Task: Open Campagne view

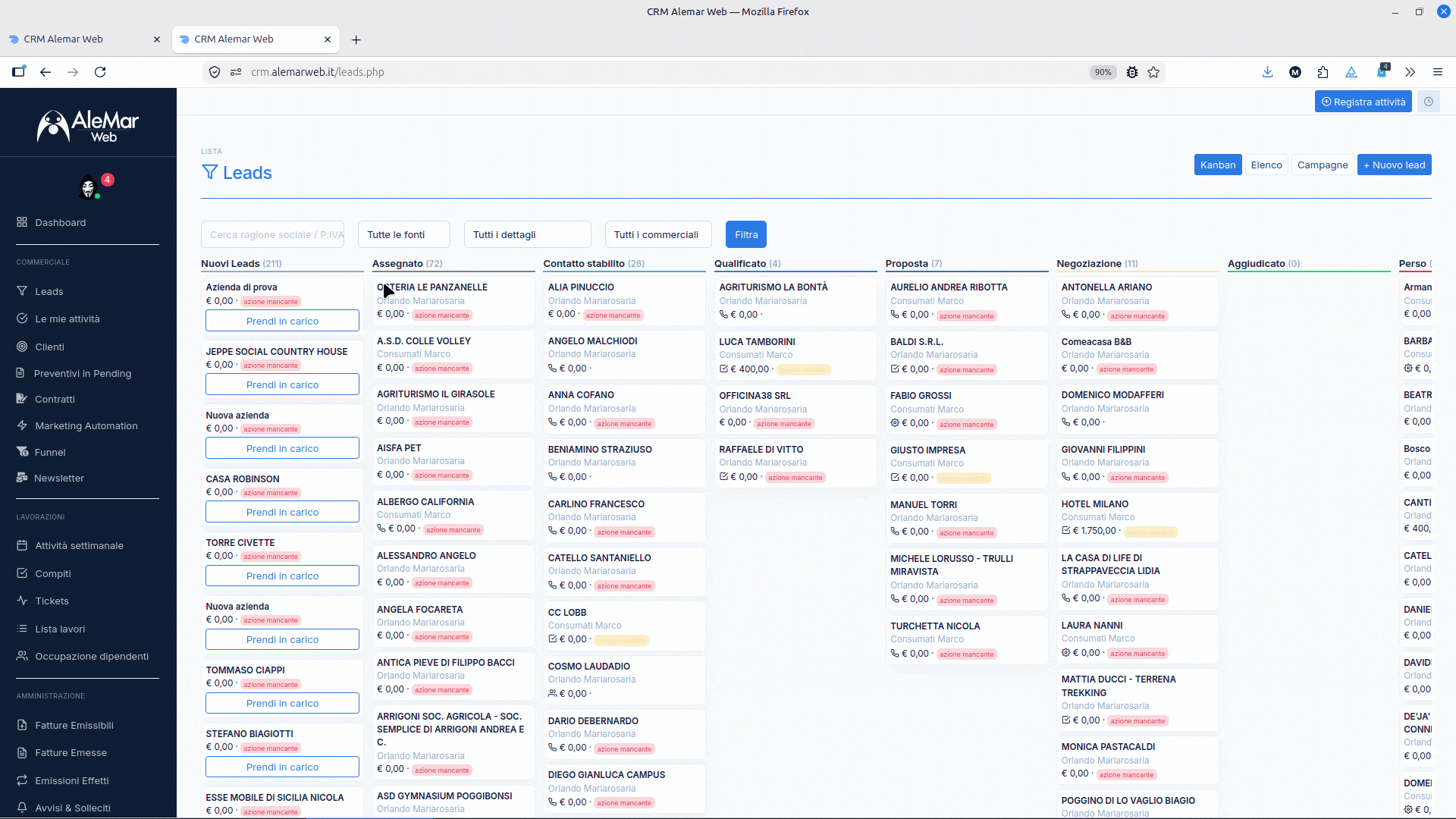Action: point(1323,165)
